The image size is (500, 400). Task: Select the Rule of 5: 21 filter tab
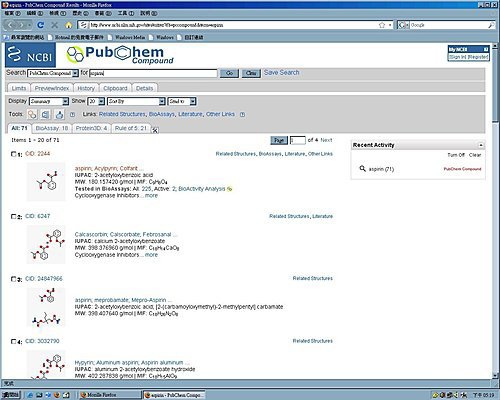pos(131,128)
